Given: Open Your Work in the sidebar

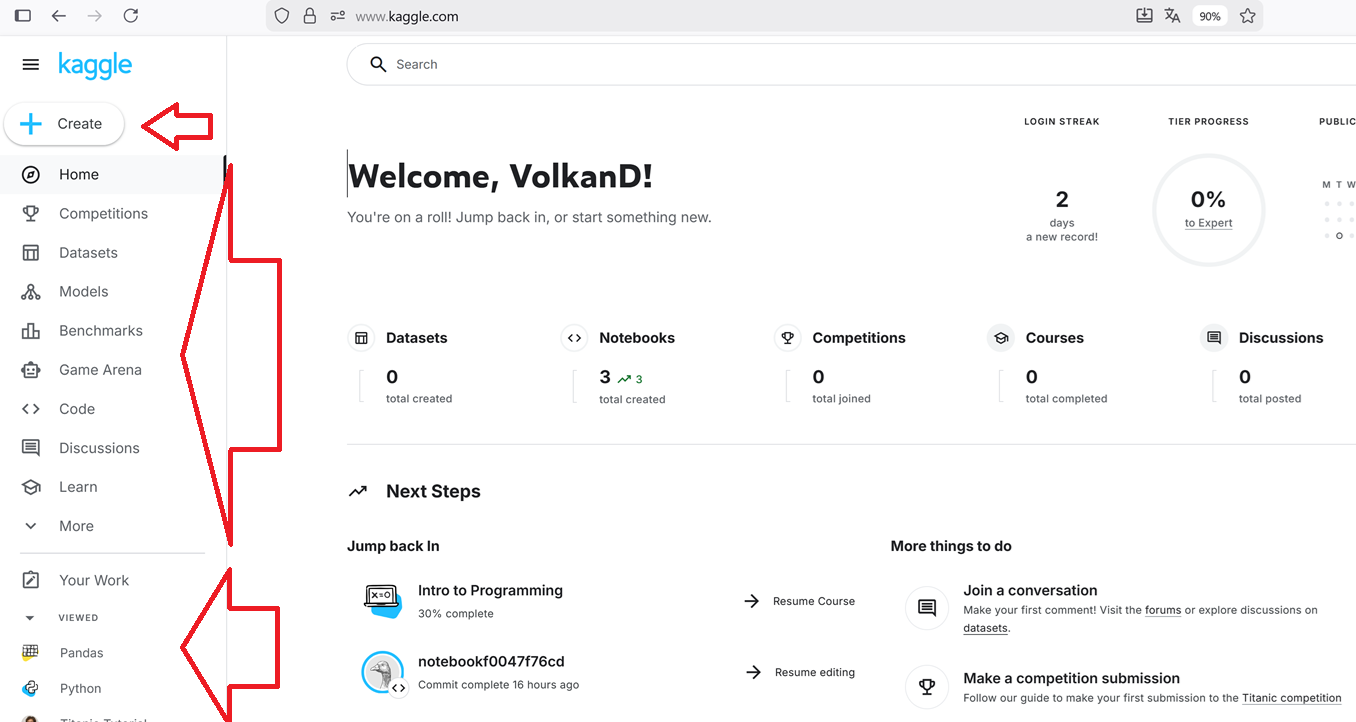Looking at the screenshot, I should tap(93, 580).
